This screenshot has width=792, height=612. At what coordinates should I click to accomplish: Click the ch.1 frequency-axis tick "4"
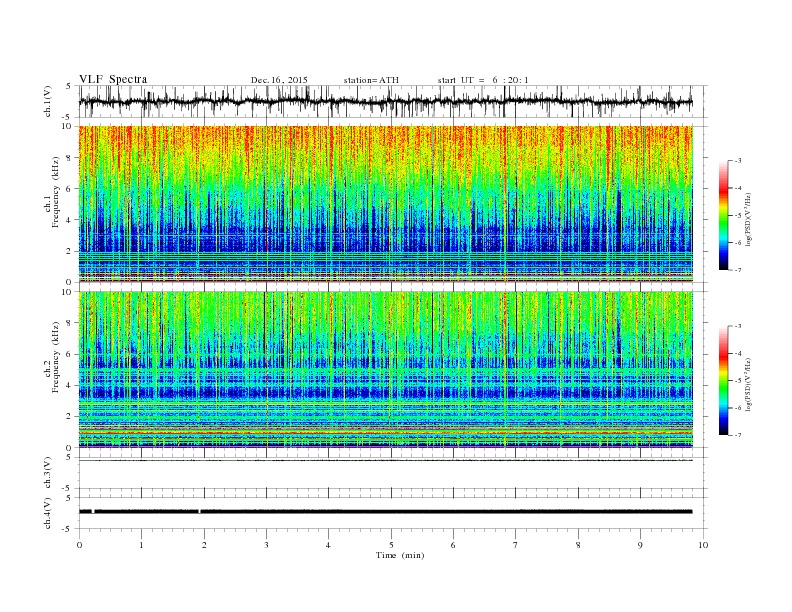pyautogui.click(x=70, y=220)
